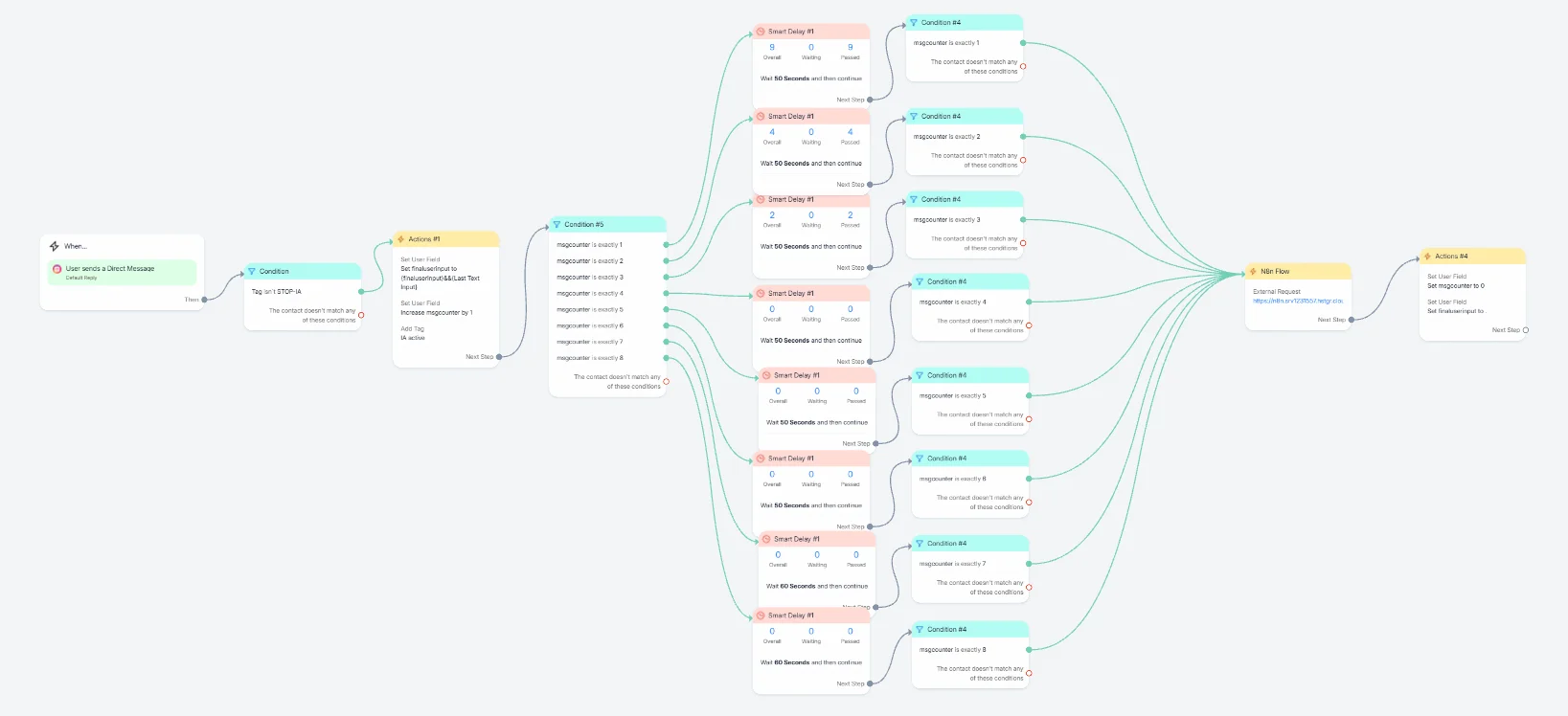The width and height of the screenshot is (1568, 716).
Task: Click Condition #5 port for msgcounter is exactly 1
Action: 667,245
